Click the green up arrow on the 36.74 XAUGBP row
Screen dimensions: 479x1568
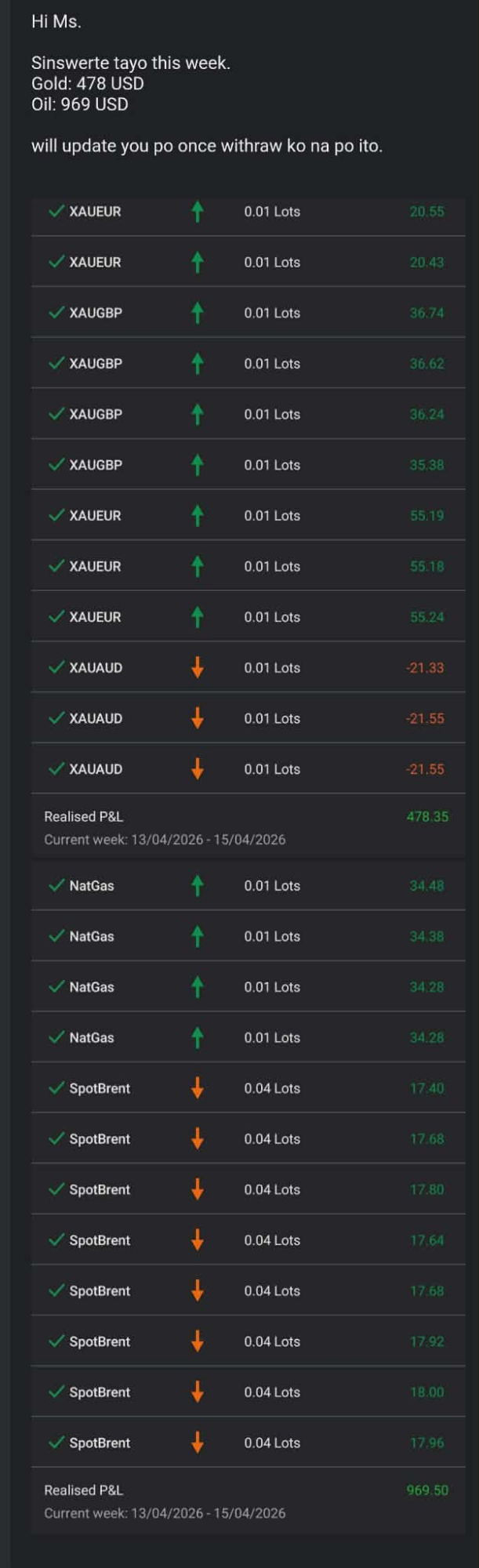[198, 313]
